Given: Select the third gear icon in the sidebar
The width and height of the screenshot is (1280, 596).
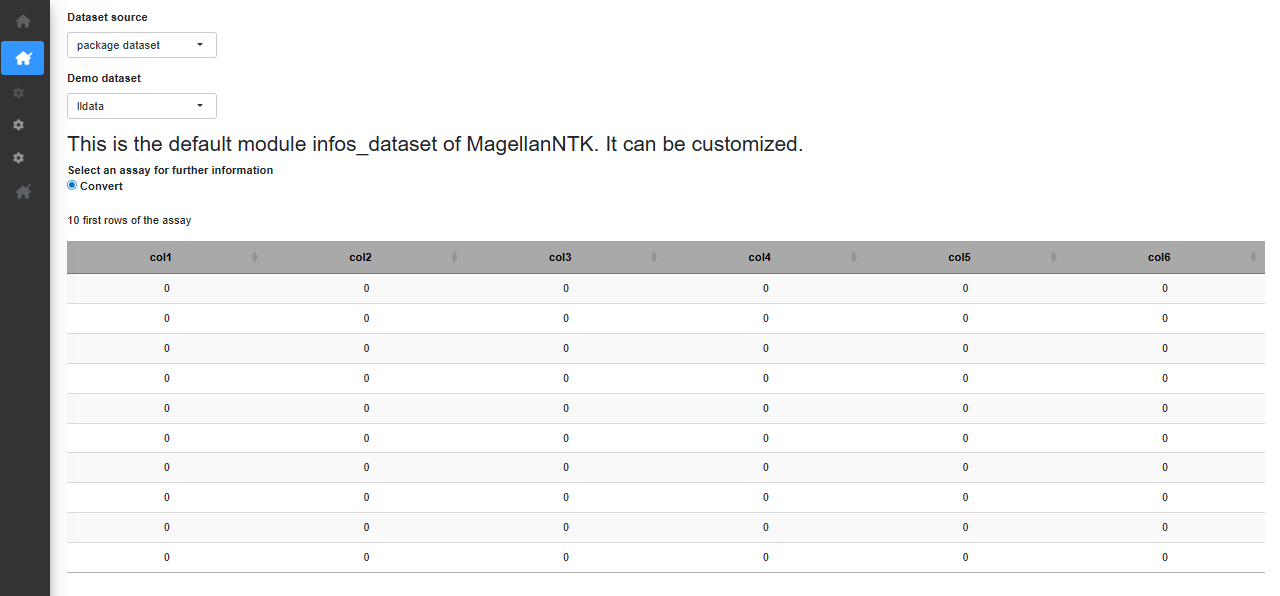Looking at the screenshot, I should point(18,157).
